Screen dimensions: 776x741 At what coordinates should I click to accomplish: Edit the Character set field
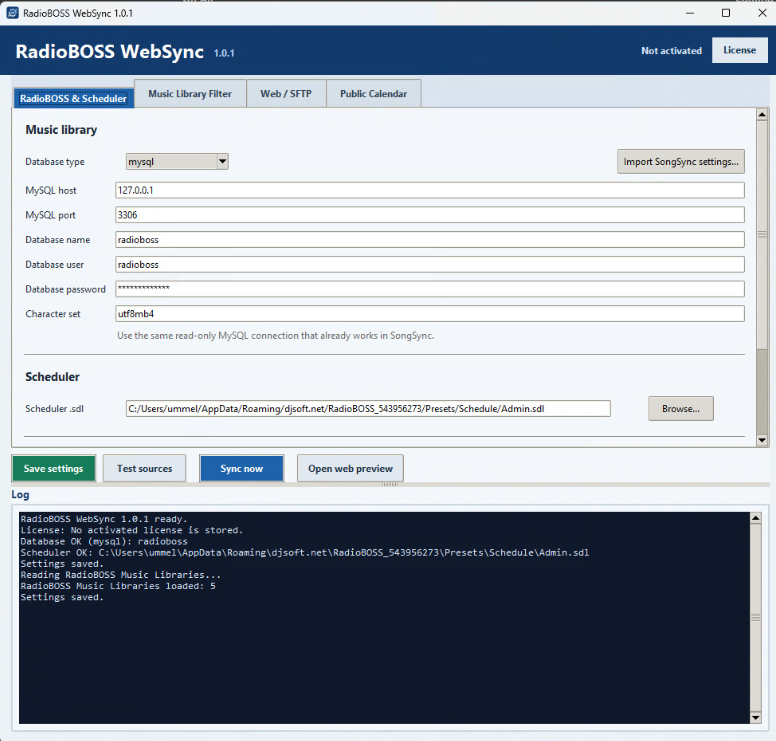pyautogui.click(x=430, y=314)
